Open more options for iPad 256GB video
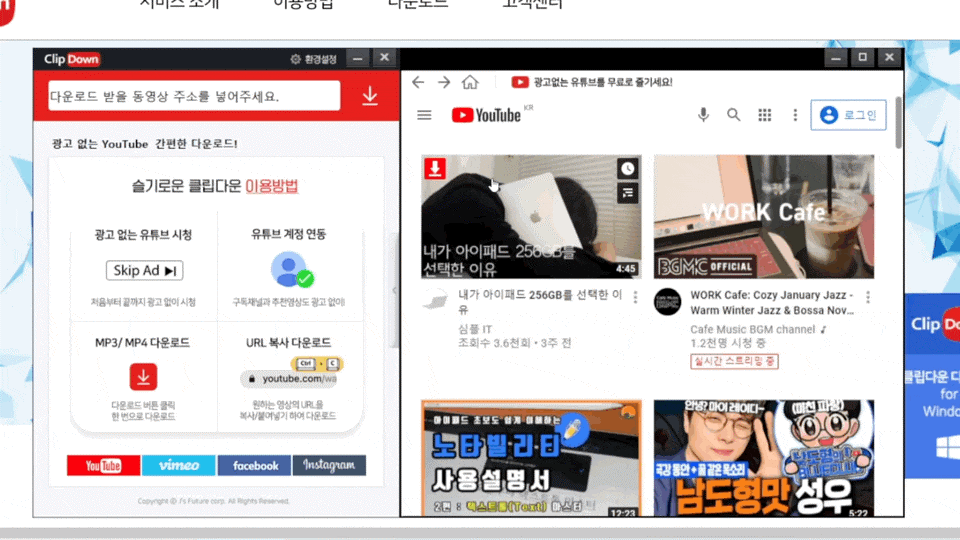The height and width of the screenshot is (540, 960). (636, 297)
